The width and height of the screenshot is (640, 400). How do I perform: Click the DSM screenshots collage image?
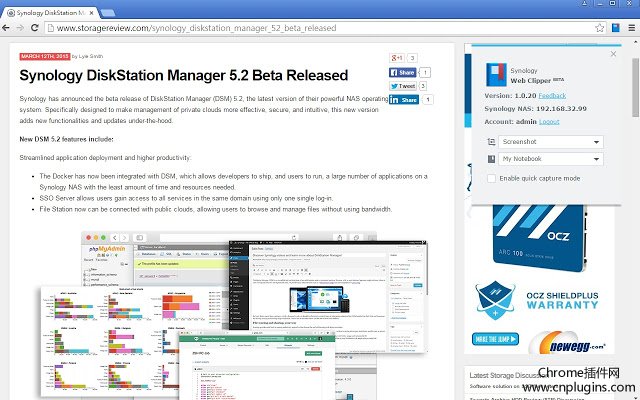(234, 315)
